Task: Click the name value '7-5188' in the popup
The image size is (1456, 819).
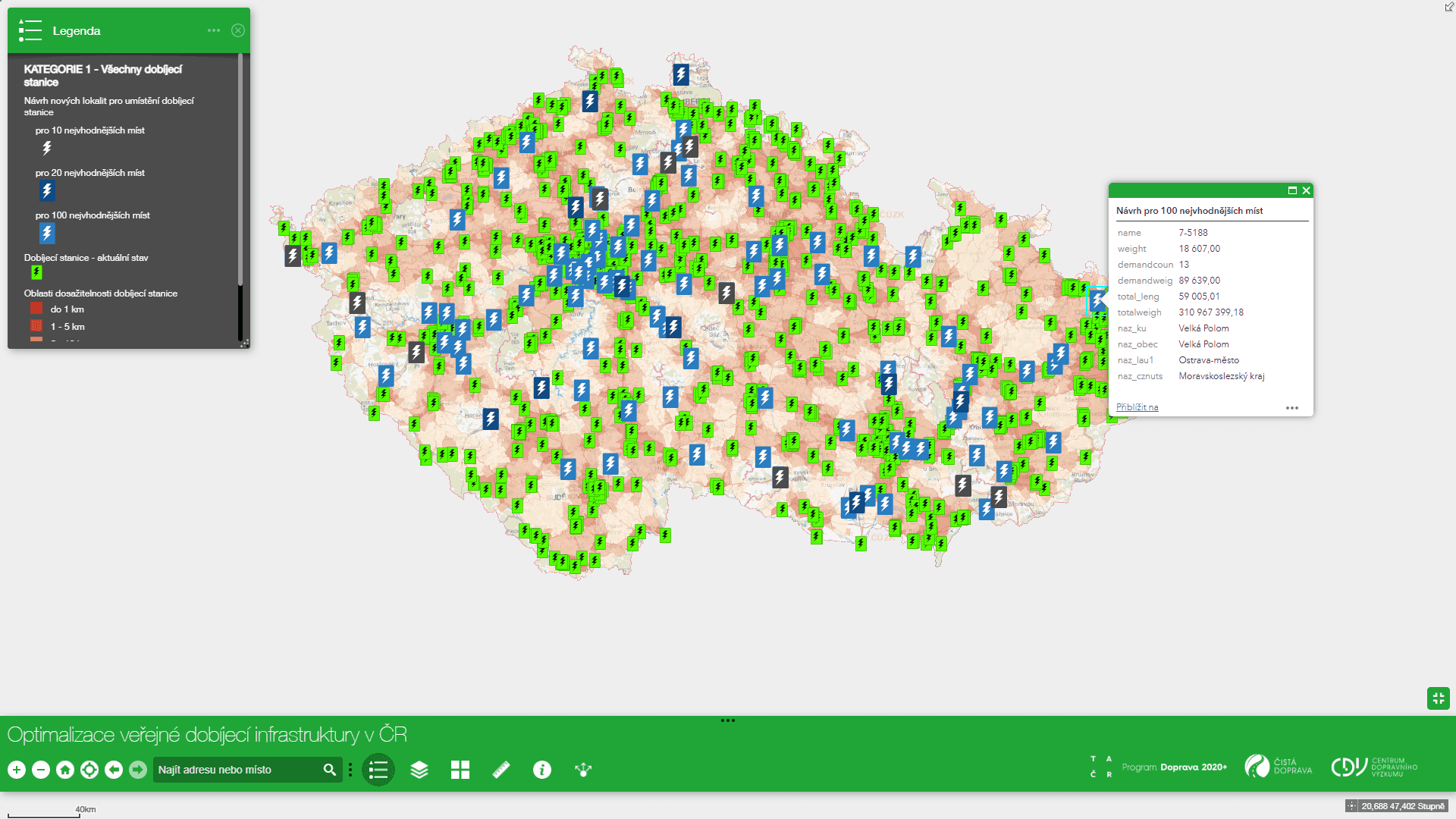Action: pos(1193,233)
